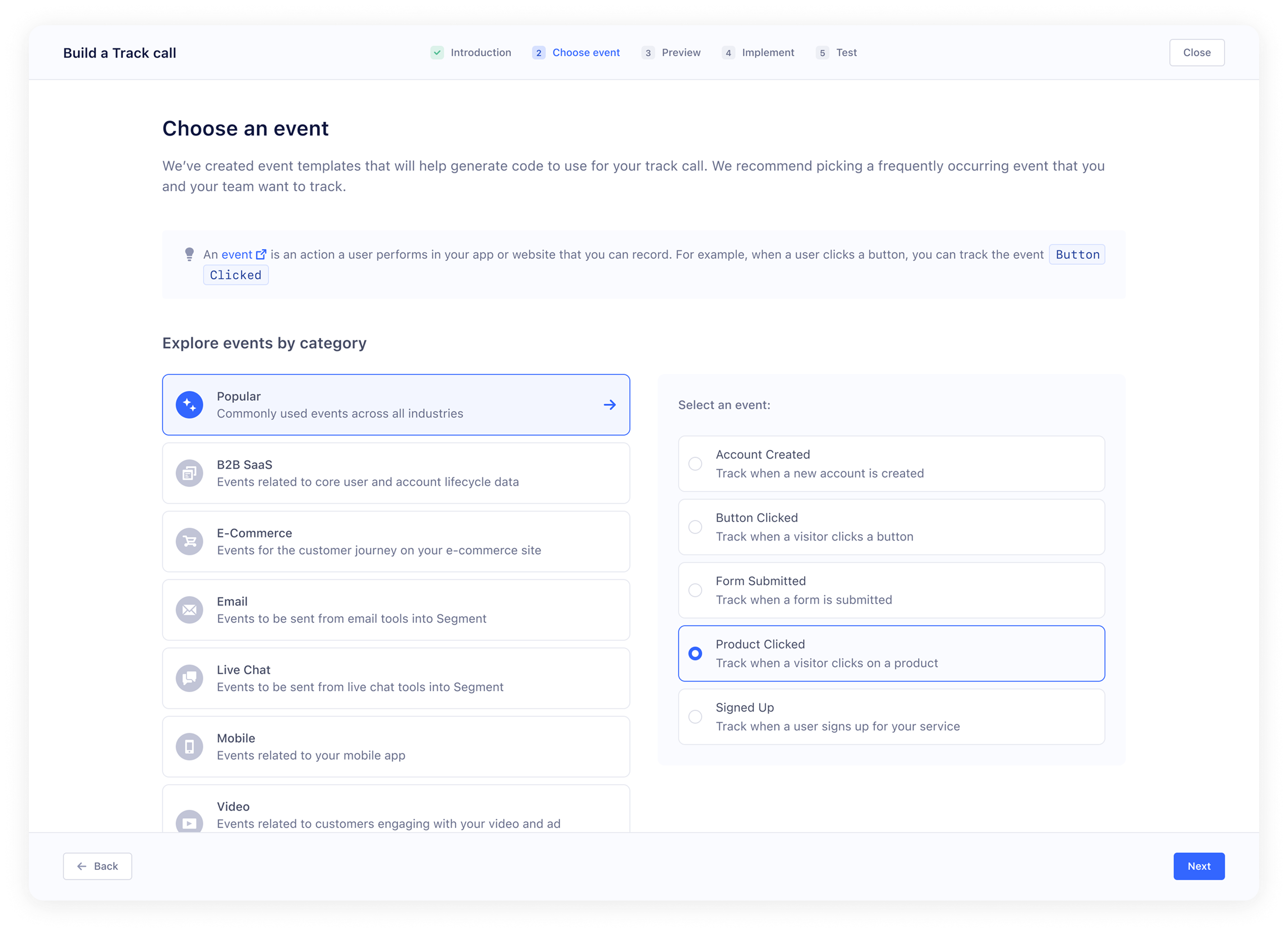Image resolution: width=1288 pixels, height=933 pixels.
Task: Click the B2B SaaS category icon
Action: [189, 473]
